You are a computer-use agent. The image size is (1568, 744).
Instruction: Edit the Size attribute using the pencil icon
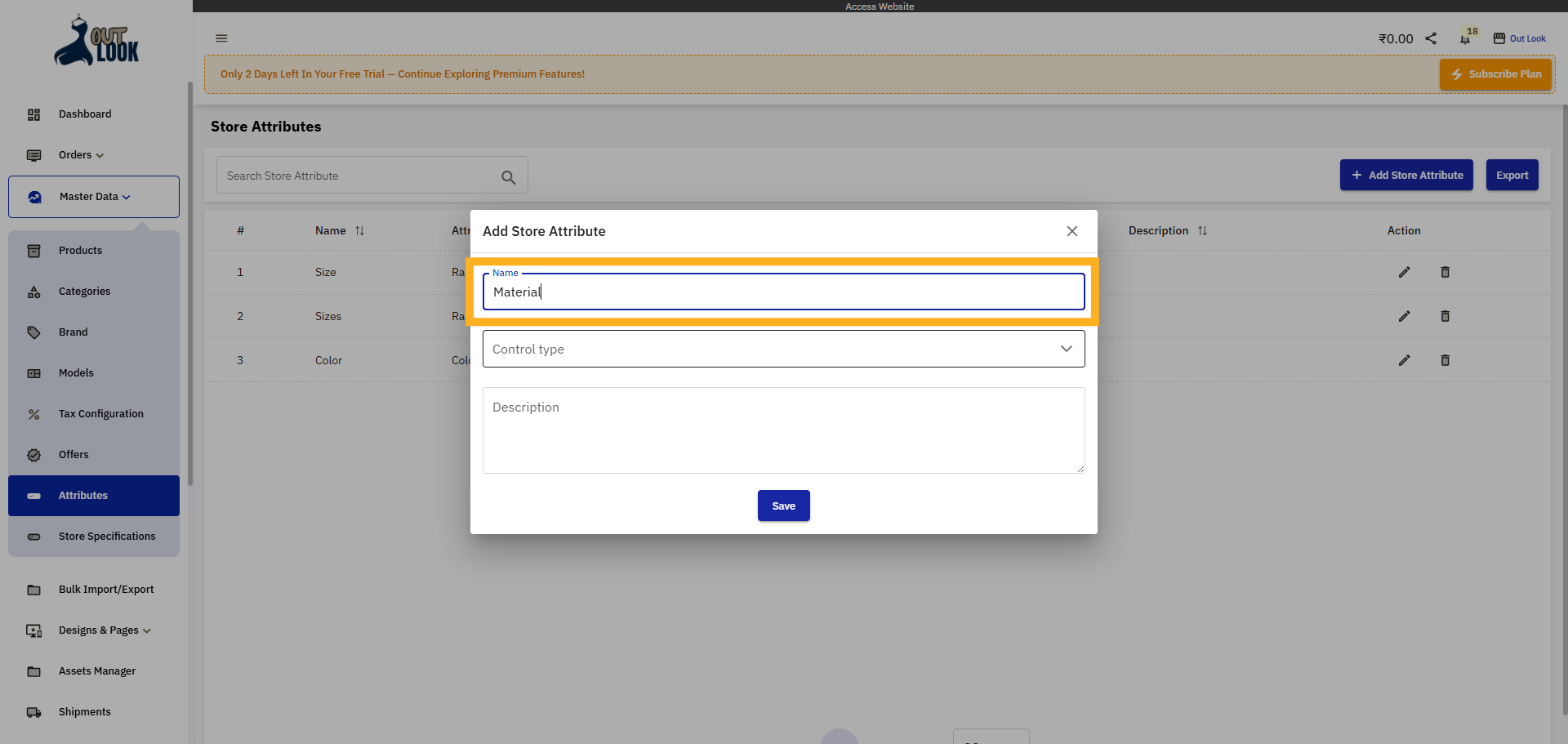(x=1404, y=272)
